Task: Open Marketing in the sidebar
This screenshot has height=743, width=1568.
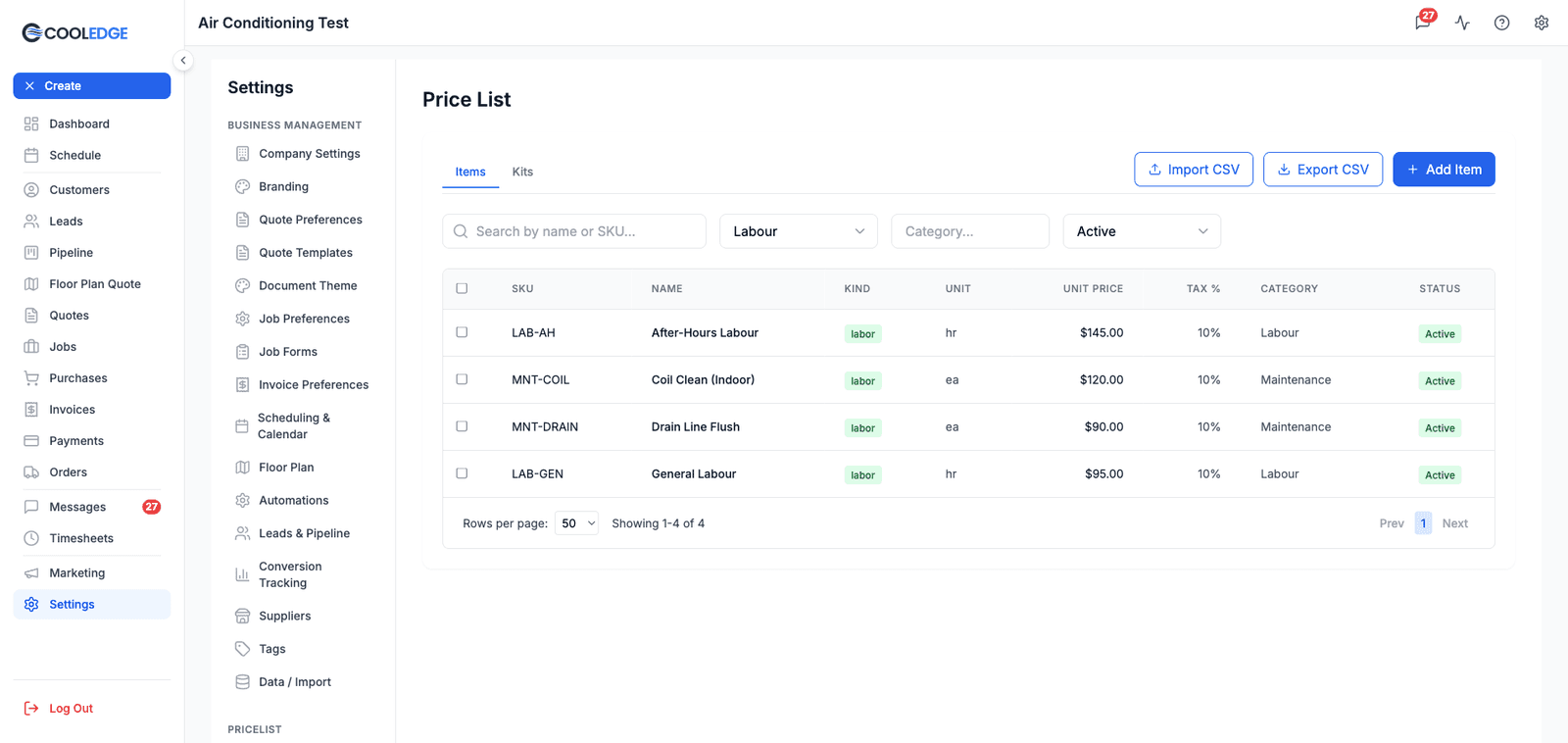Action: tap(91, 573)
